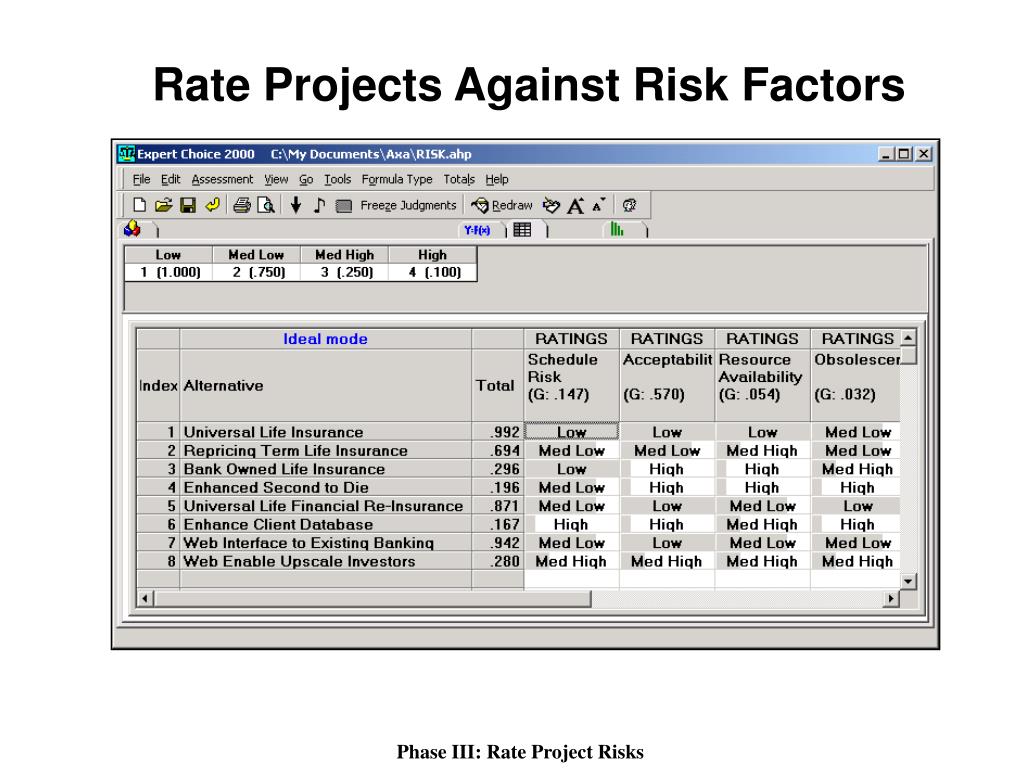
Task: Open the Assessment menu
Action: (x=222, y=179)
